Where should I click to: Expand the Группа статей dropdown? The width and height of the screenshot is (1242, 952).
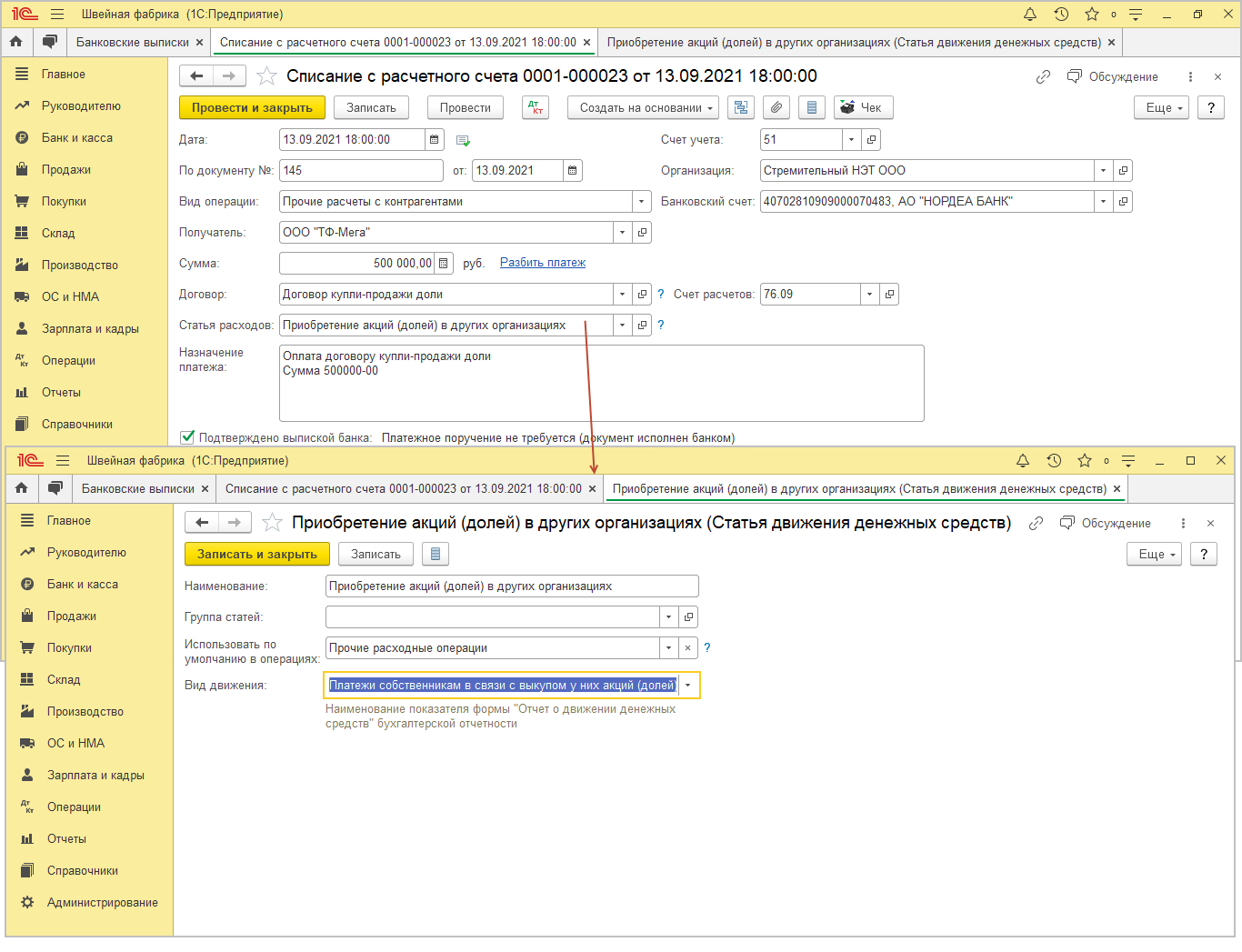pos(669,617)
